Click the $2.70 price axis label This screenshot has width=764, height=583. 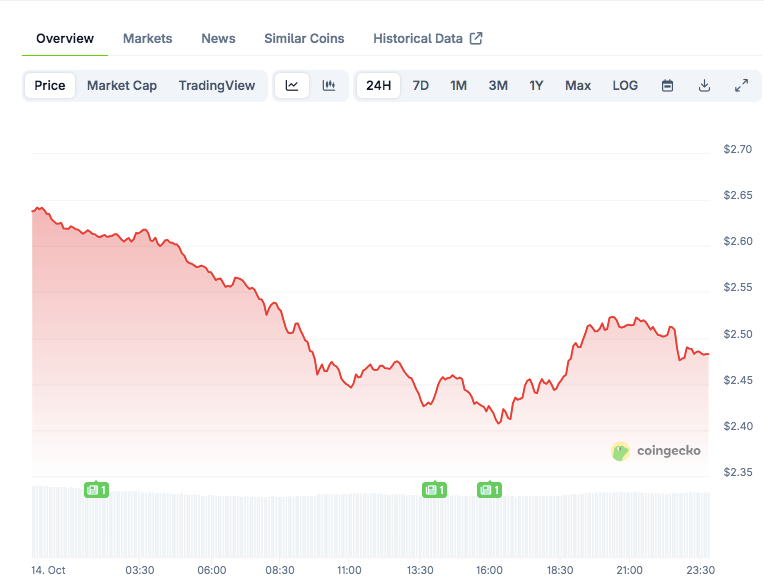[738, 149]
